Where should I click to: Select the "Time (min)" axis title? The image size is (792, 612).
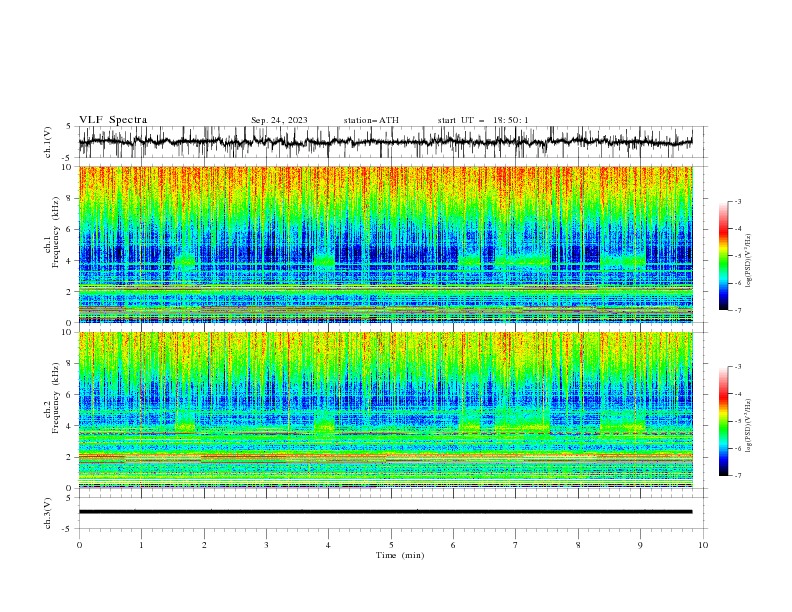click(x=400, y=555)
